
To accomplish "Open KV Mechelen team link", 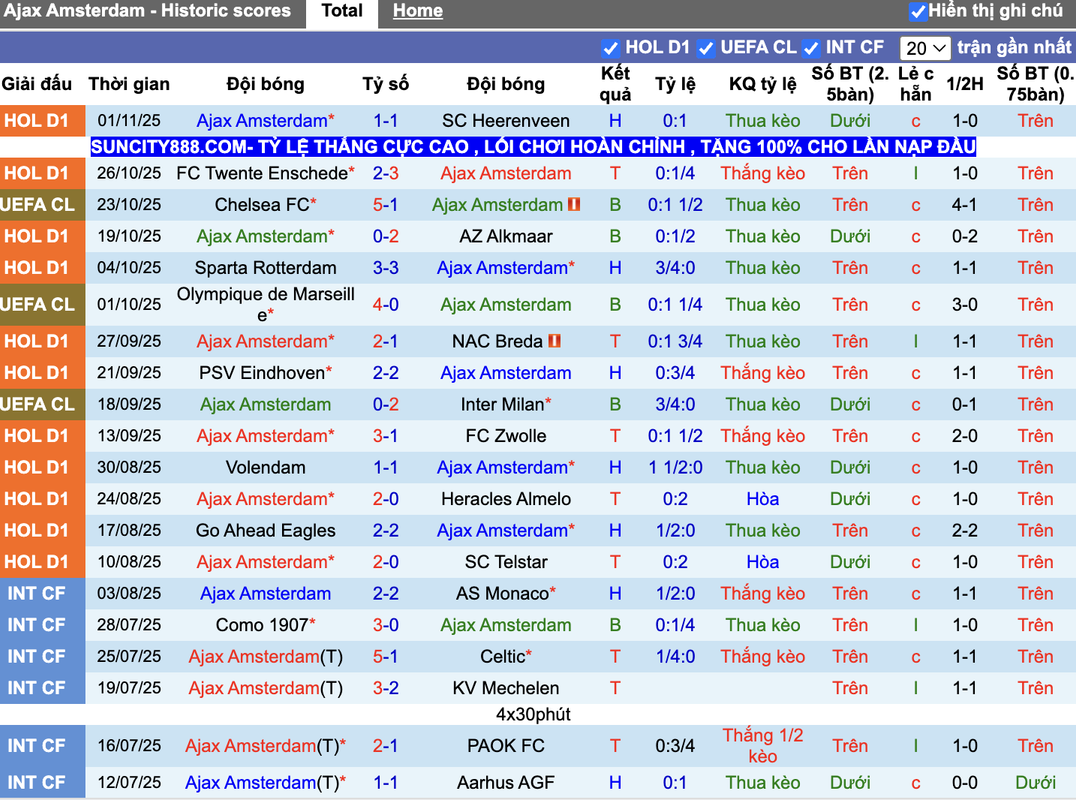I will coord(506,688).
